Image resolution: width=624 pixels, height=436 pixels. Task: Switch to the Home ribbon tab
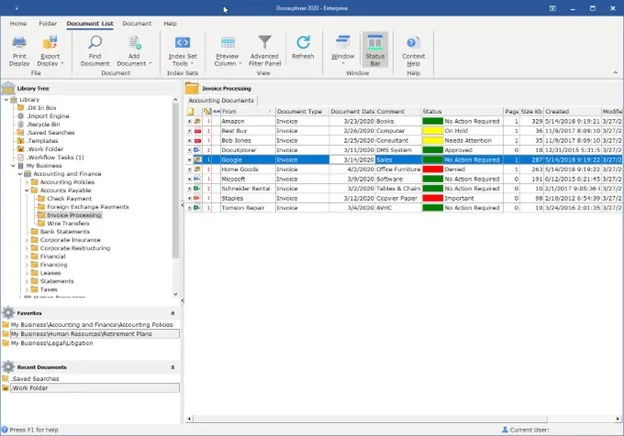click(x=18, y=23)
